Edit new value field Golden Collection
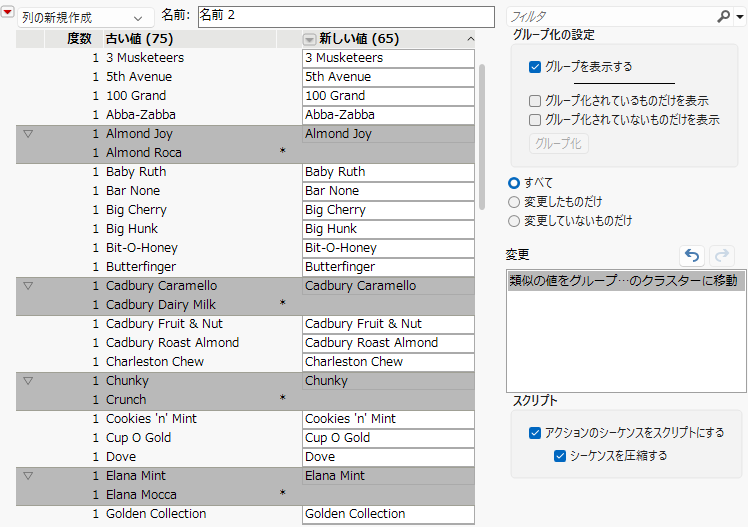Image resolution: width=748 pixels, height=527 pixels. click(388, 514)
